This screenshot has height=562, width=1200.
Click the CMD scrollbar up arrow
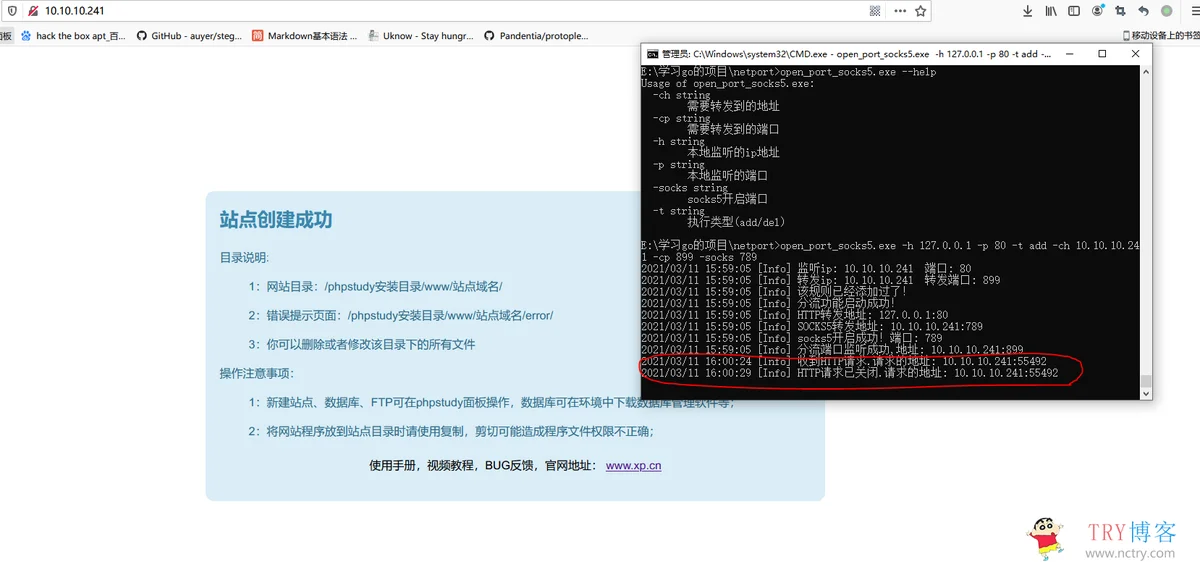click(1146, 71)
